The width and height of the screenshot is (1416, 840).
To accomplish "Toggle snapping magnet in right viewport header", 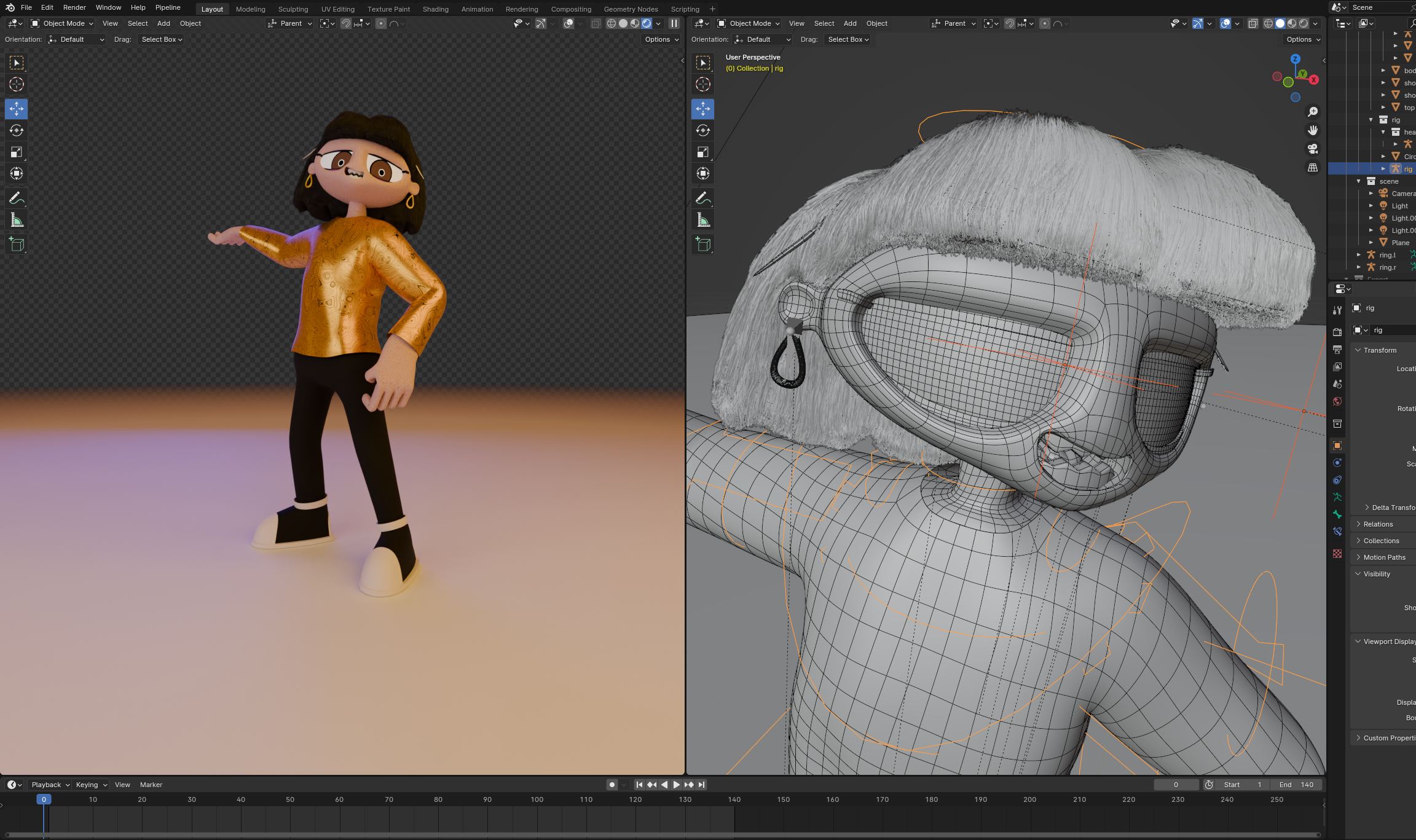I will (x=1009, y=23).
